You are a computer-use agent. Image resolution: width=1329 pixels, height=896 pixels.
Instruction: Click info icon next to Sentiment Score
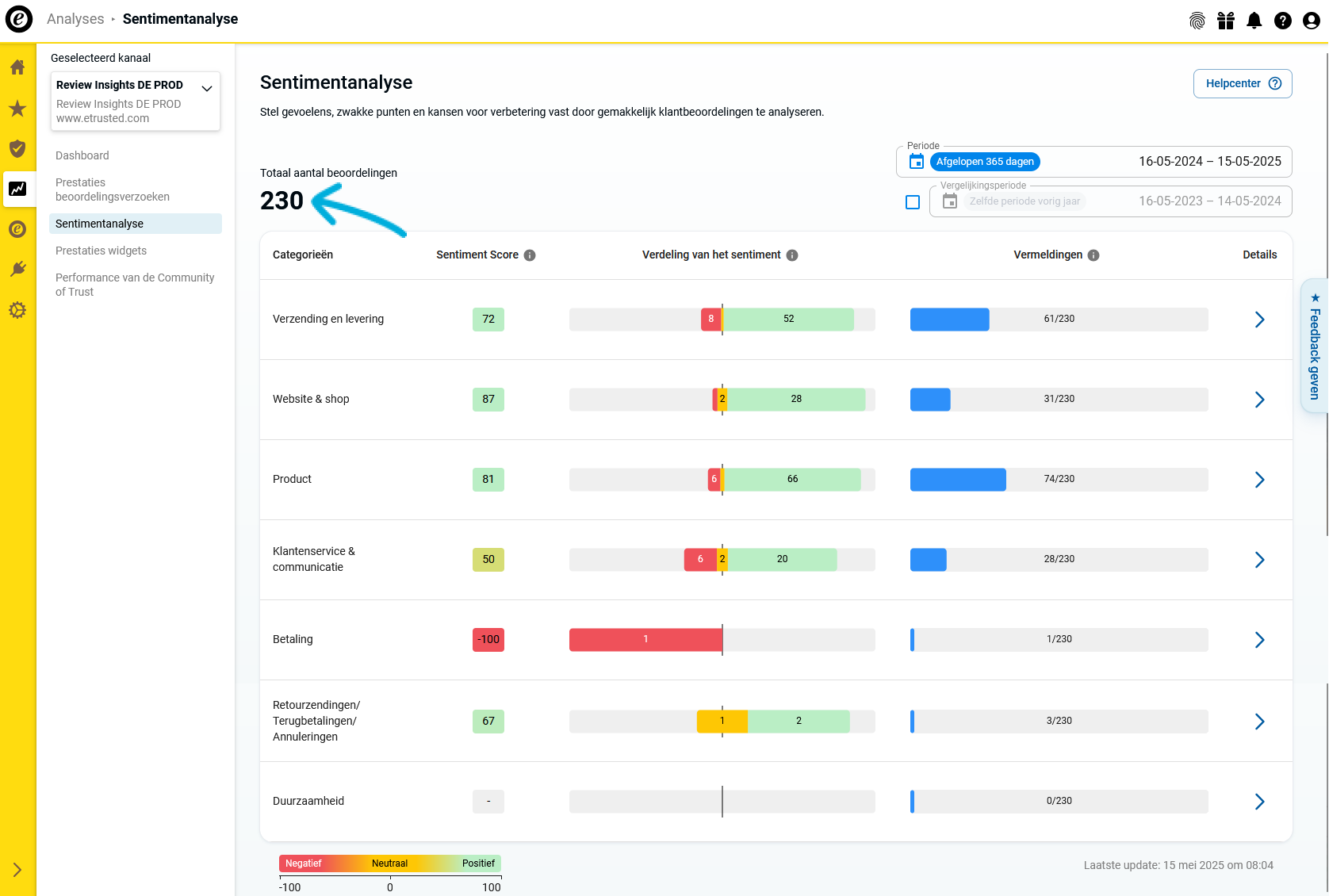coord(530,255)
